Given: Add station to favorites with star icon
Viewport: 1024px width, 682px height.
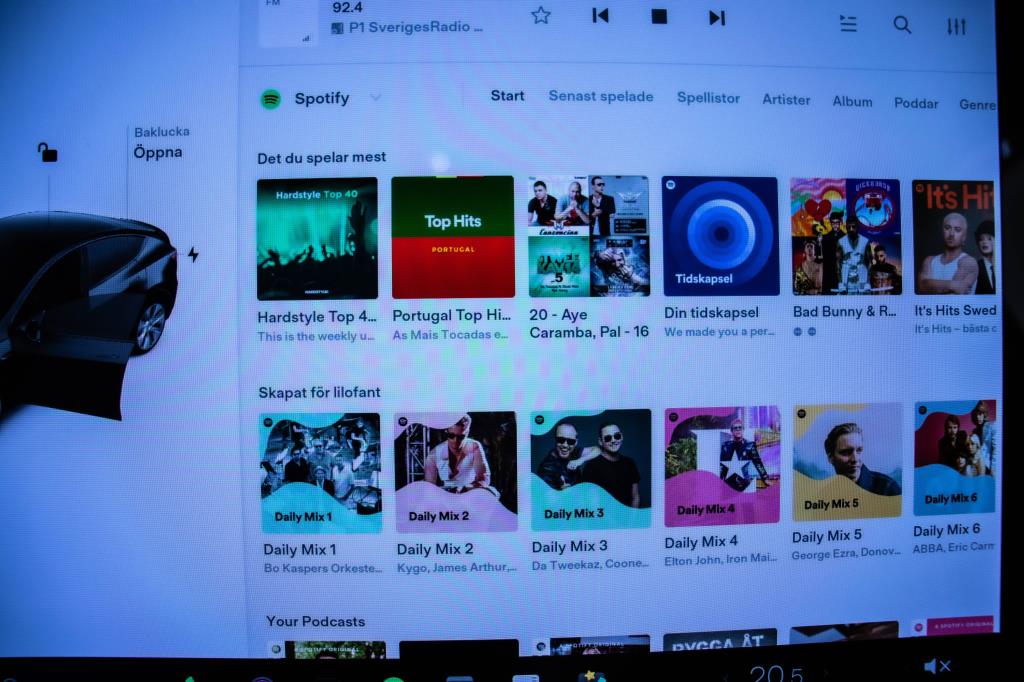Looking at the screenshot, I should [541, 15].
